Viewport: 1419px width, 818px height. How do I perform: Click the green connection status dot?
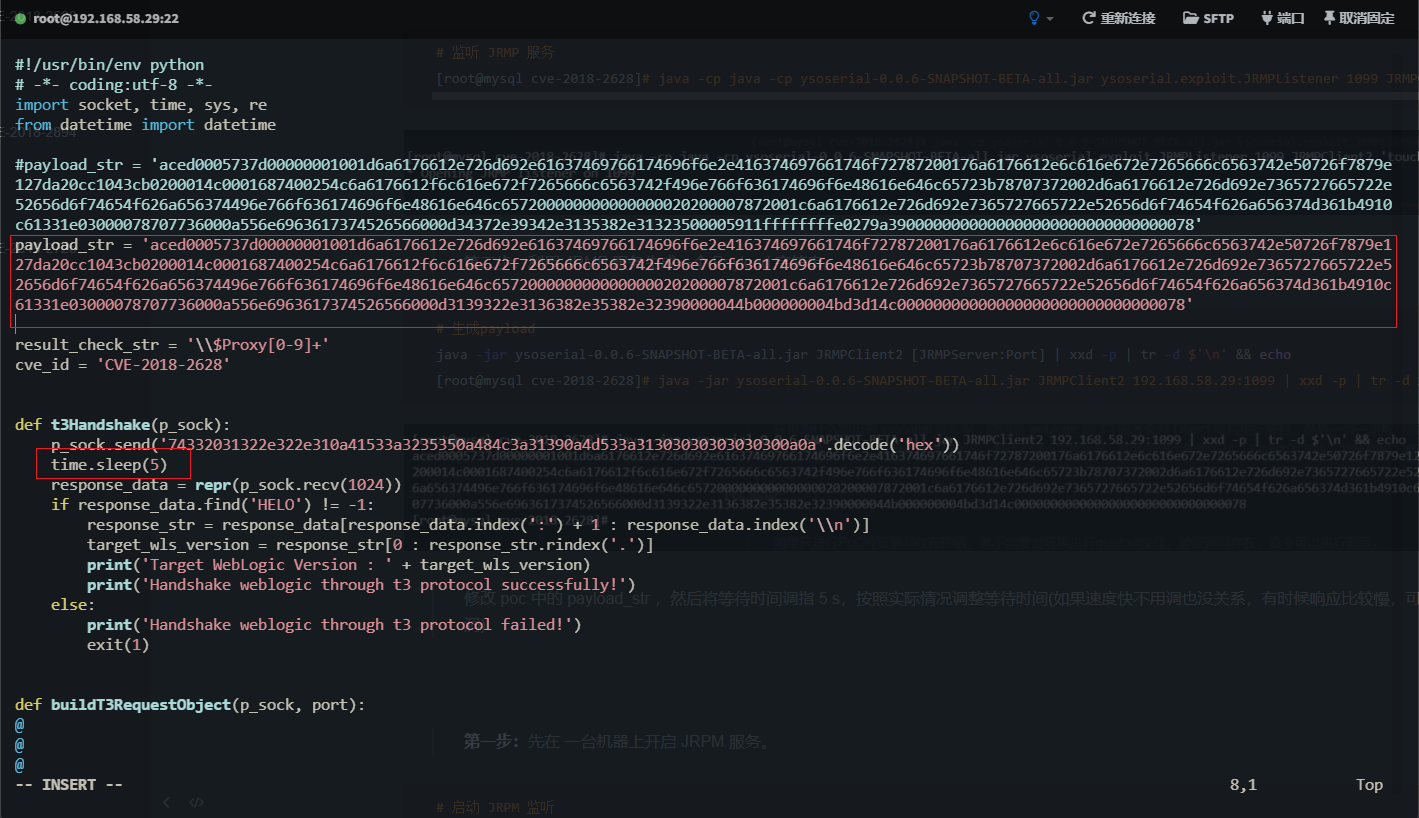pos(20,19)
